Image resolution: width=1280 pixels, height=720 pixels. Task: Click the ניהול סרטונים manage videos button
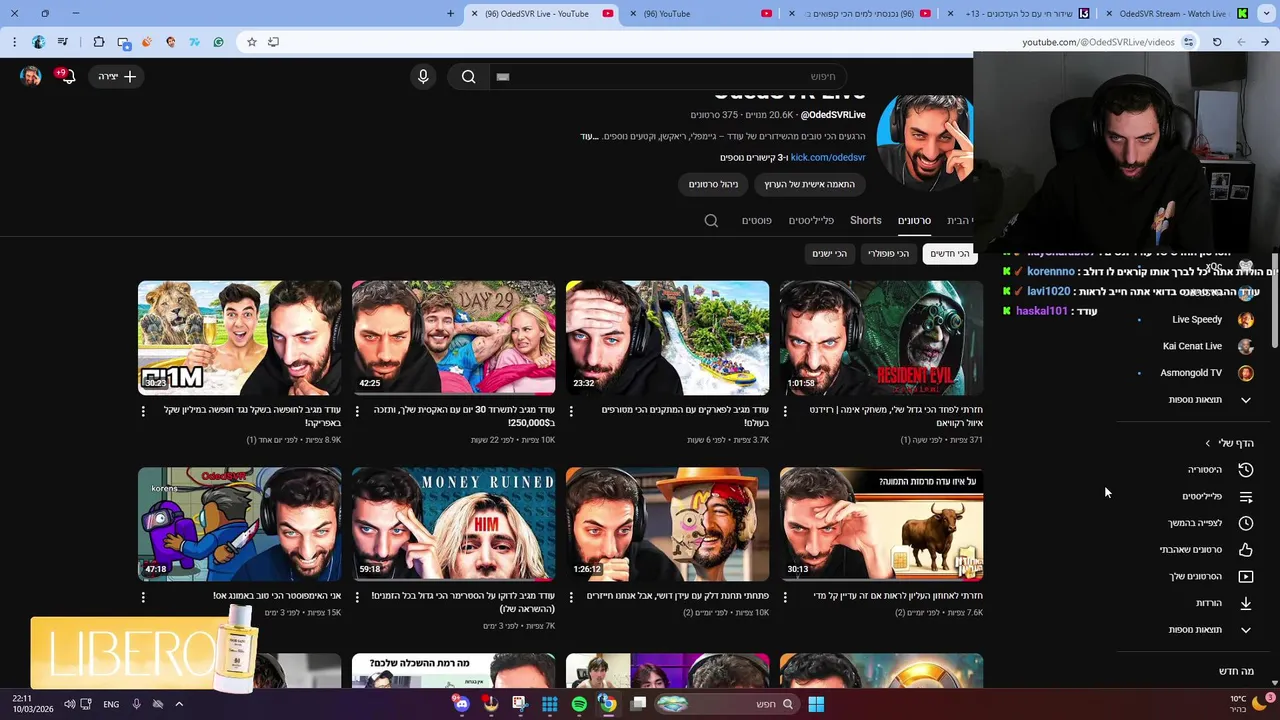click(713, 184)
